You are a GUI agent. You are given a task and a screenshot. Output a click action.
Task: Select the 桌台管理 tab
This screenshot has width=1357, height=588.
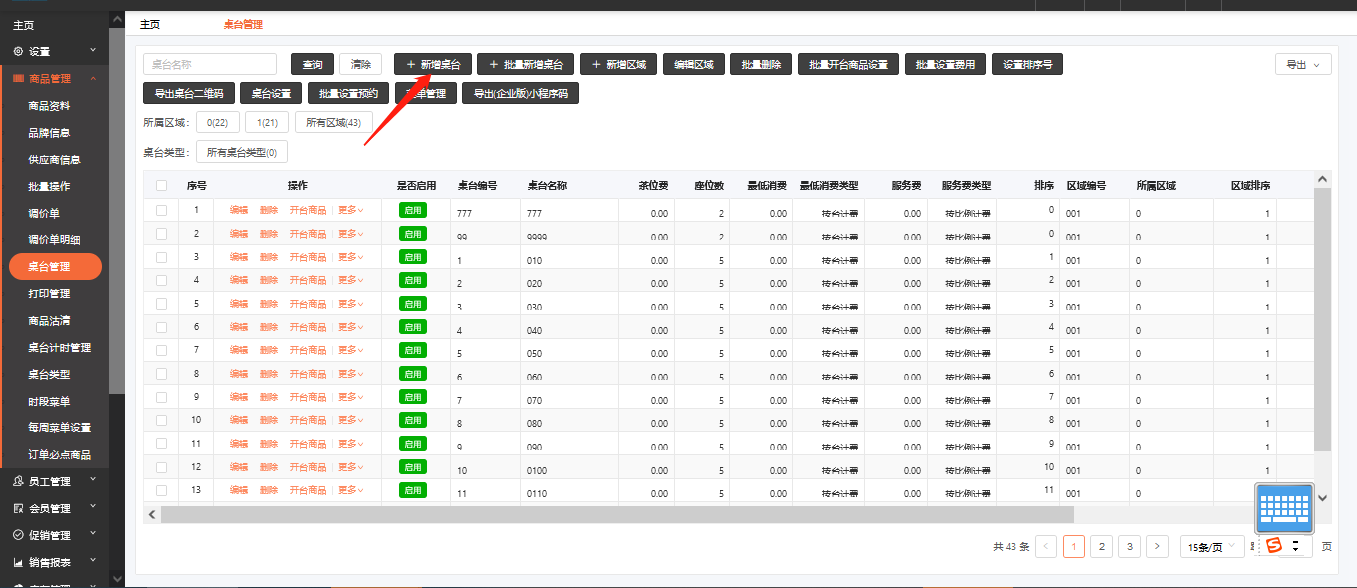click(243, 24)
